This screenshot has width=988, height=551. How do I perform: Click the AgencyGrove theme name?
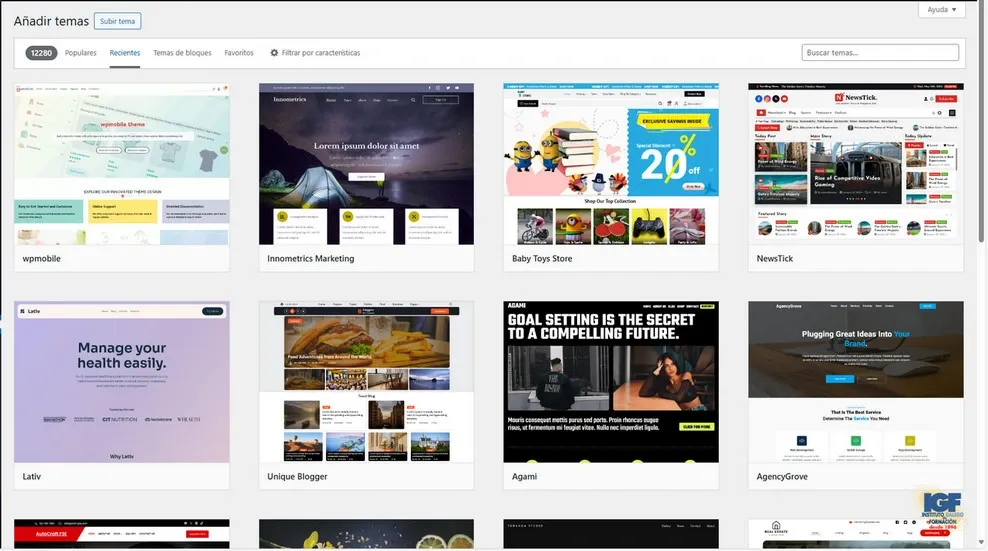(x=782, y=477)
